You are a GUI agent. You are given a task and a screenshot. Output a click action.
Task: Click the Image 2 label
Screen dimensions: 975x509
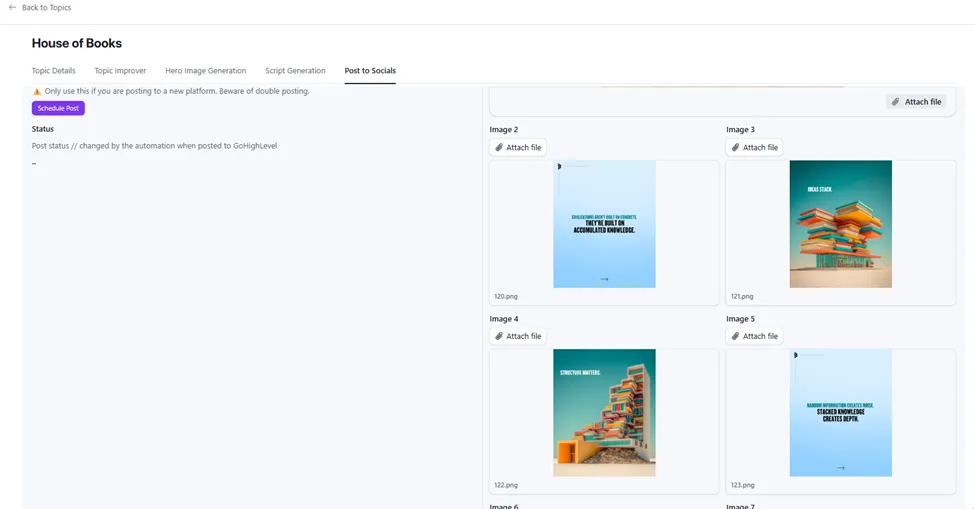tap(504, 130)
